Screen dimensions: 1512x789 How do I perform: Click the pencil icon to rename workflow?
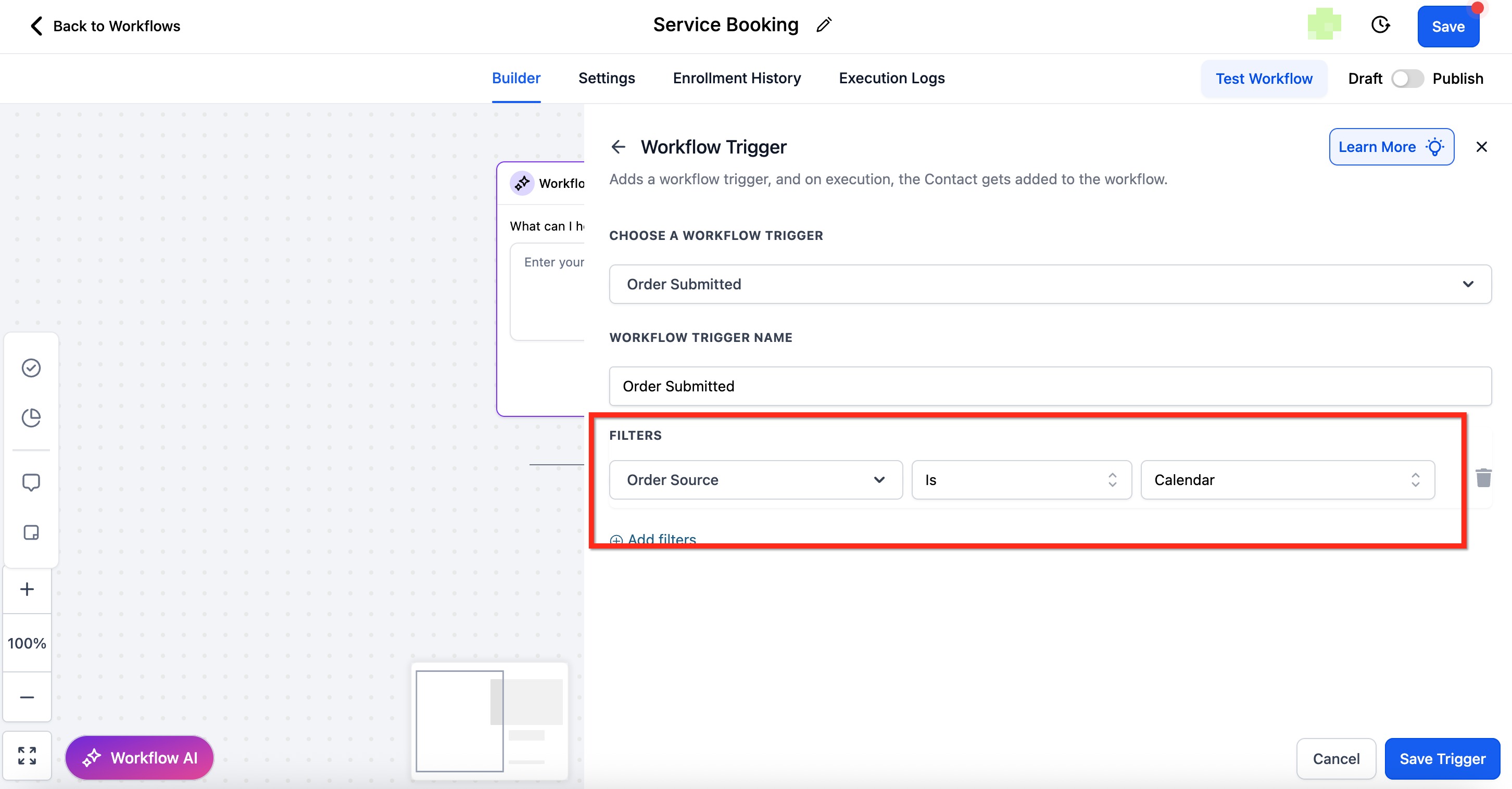(824, 24)
